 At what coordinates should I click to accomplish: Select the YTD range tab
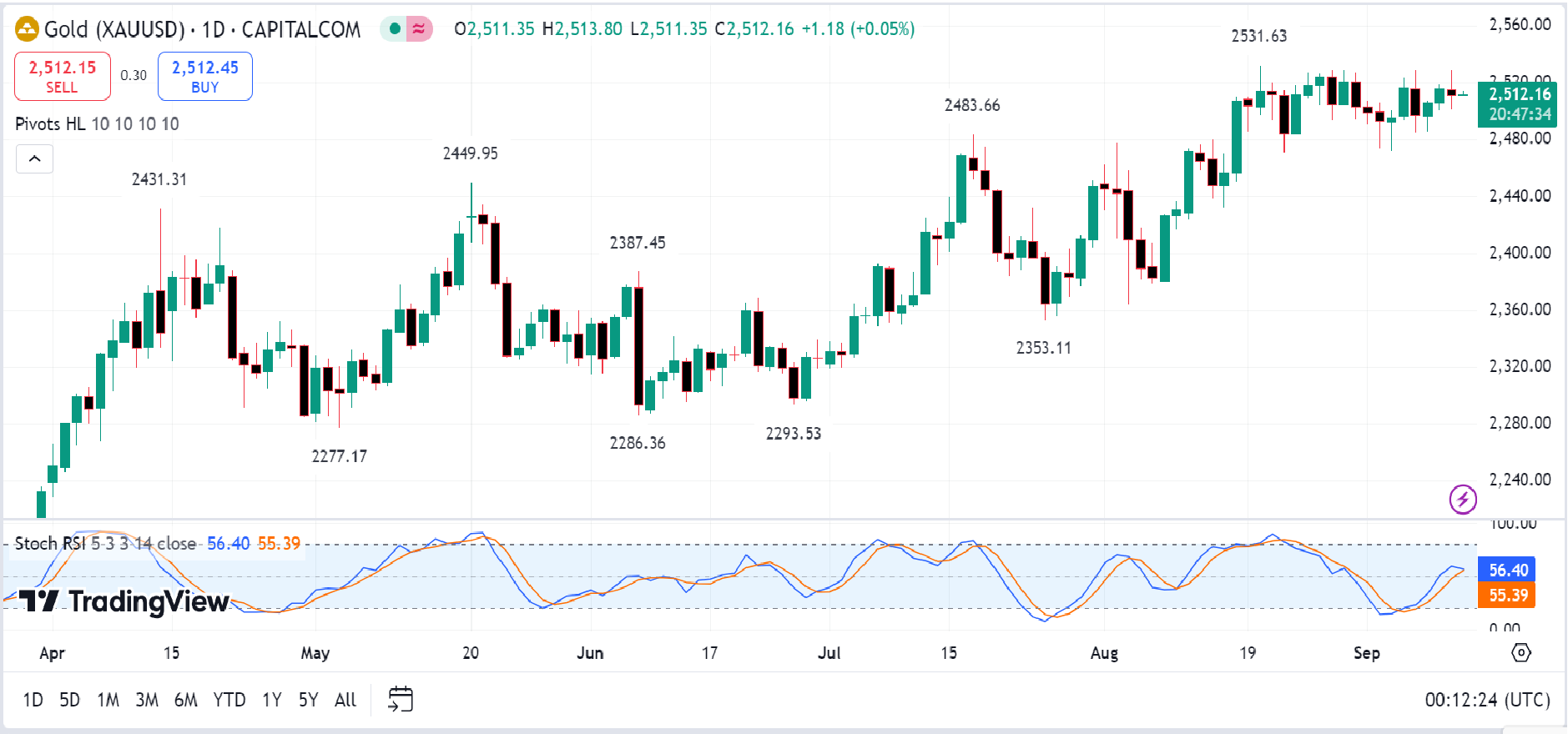click(230, 700)
